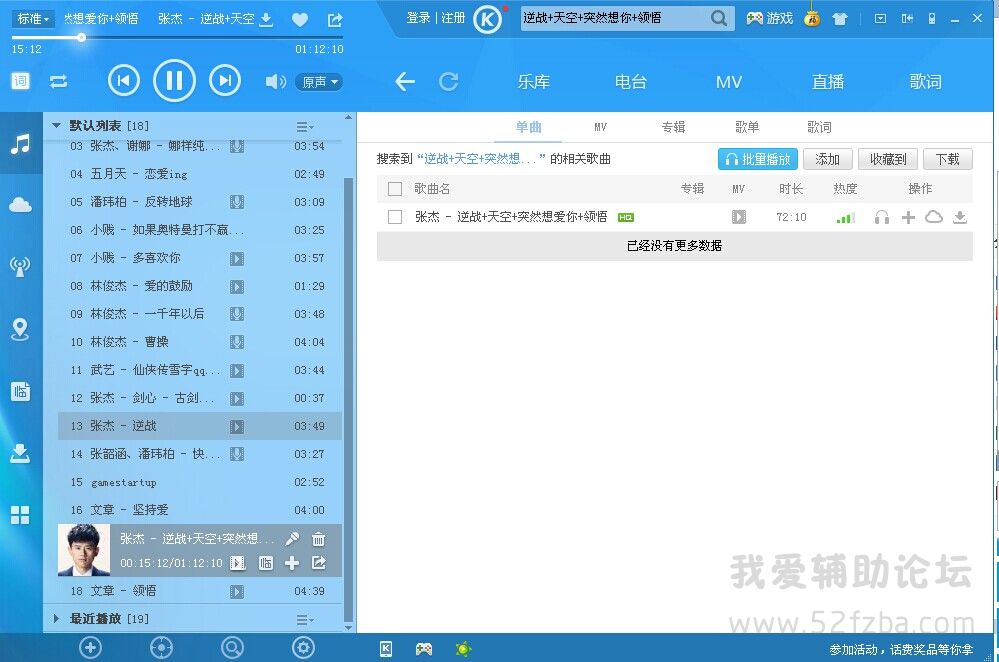Open the cloud music sidebar icon
This screenshot has height=662, width=999.
click(x=20, y=205)
